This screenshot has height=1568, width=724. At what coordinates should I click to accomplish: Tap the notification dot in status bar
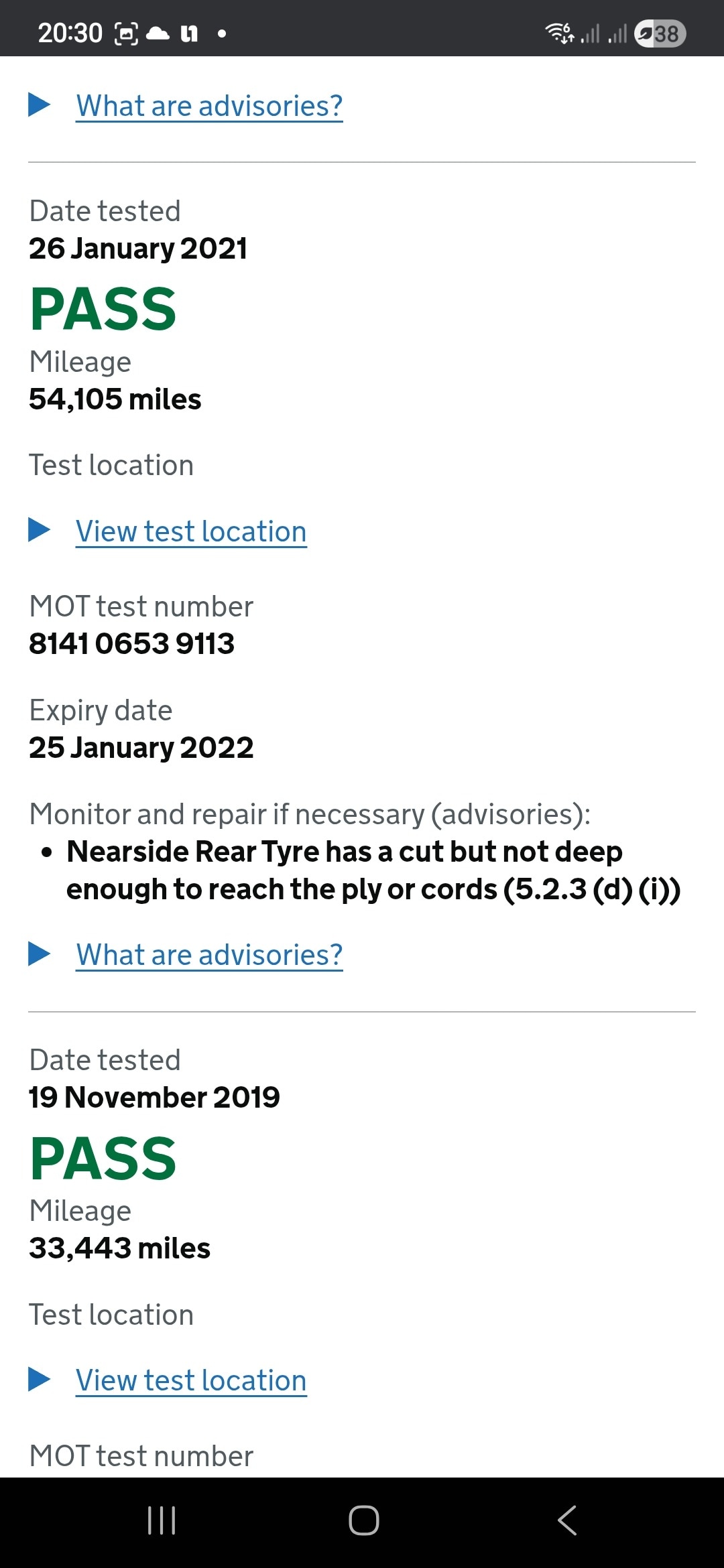[x=222, y=33]
